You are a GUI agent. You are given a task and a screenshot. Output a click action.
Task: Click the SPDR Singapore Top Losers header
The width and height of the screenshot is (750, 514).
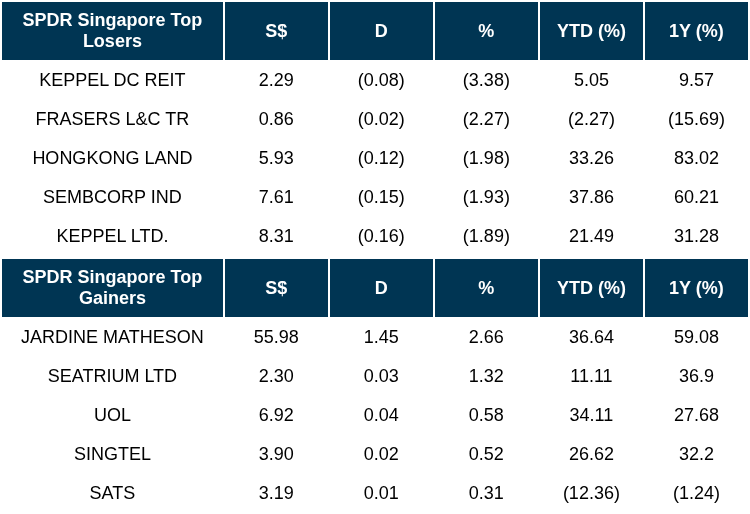pos(112,31)
